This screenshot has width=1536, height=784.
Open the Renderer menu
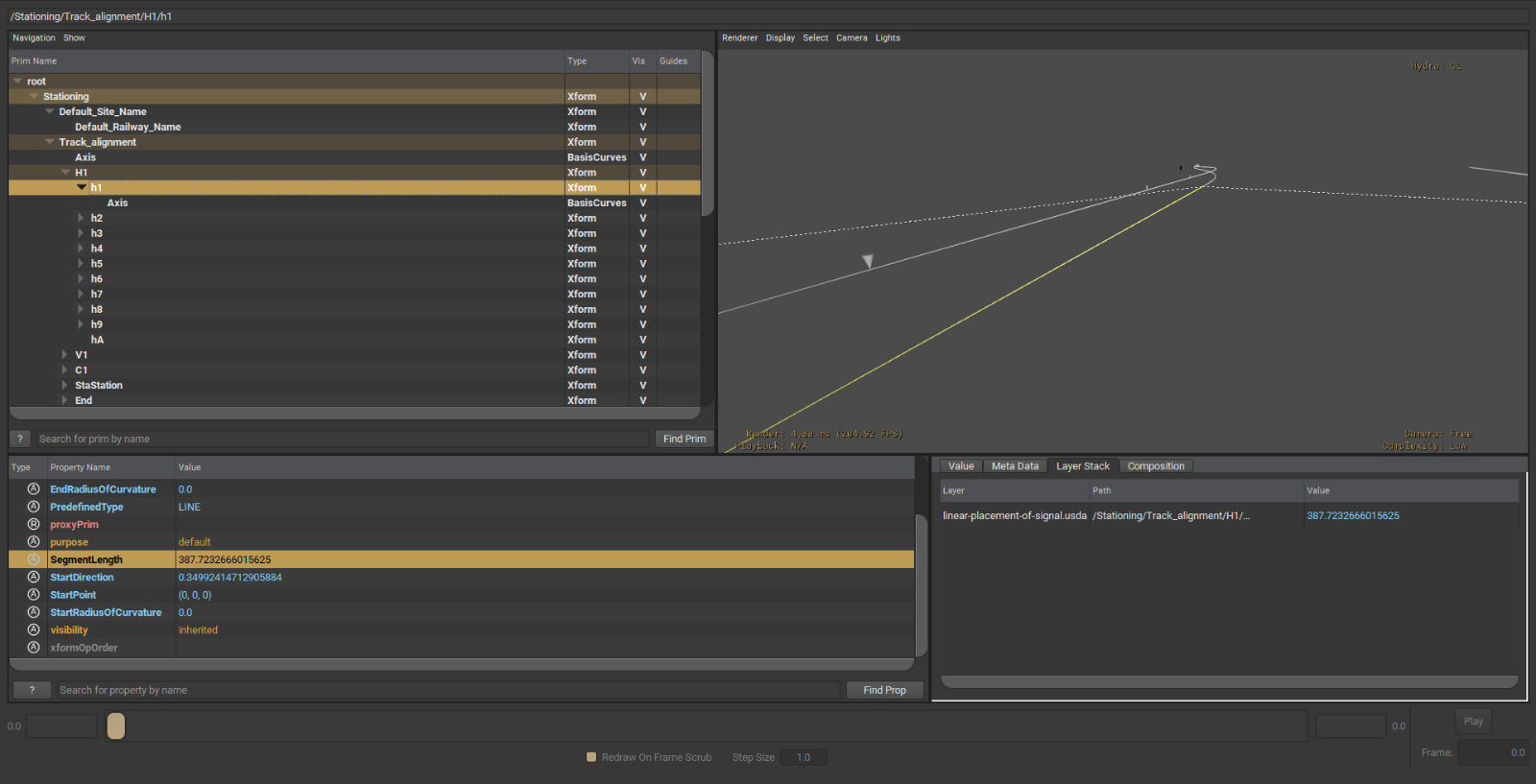pyautogui.click(x=739, y=38)
